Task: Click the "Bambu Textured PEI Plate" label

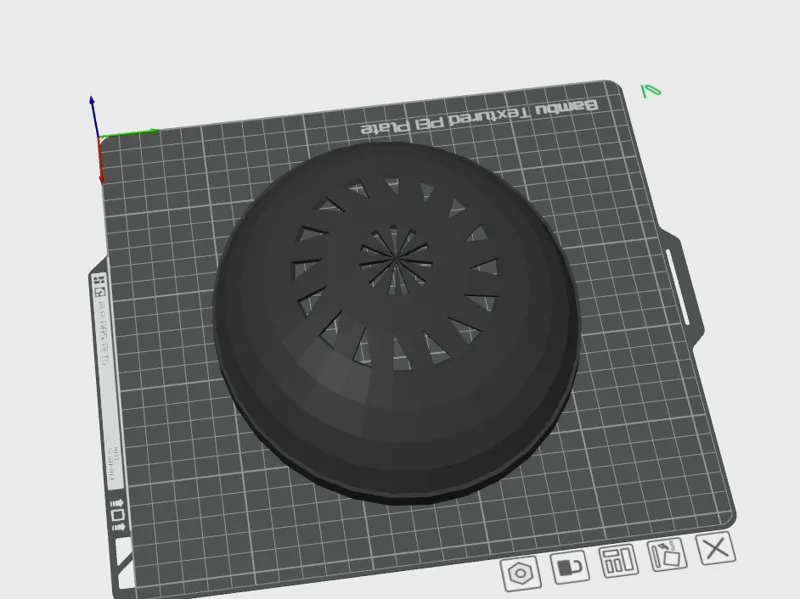Action: pos(479,116)
